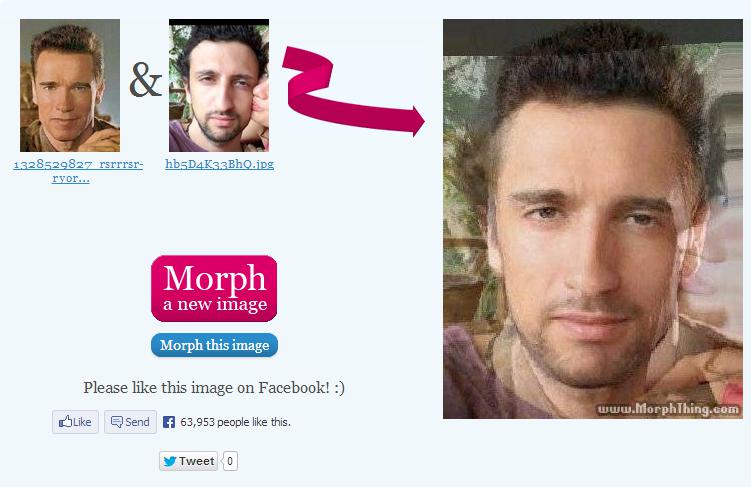Open the hb5D4K33BhQ.jpg file link

[x=219, y=164]
